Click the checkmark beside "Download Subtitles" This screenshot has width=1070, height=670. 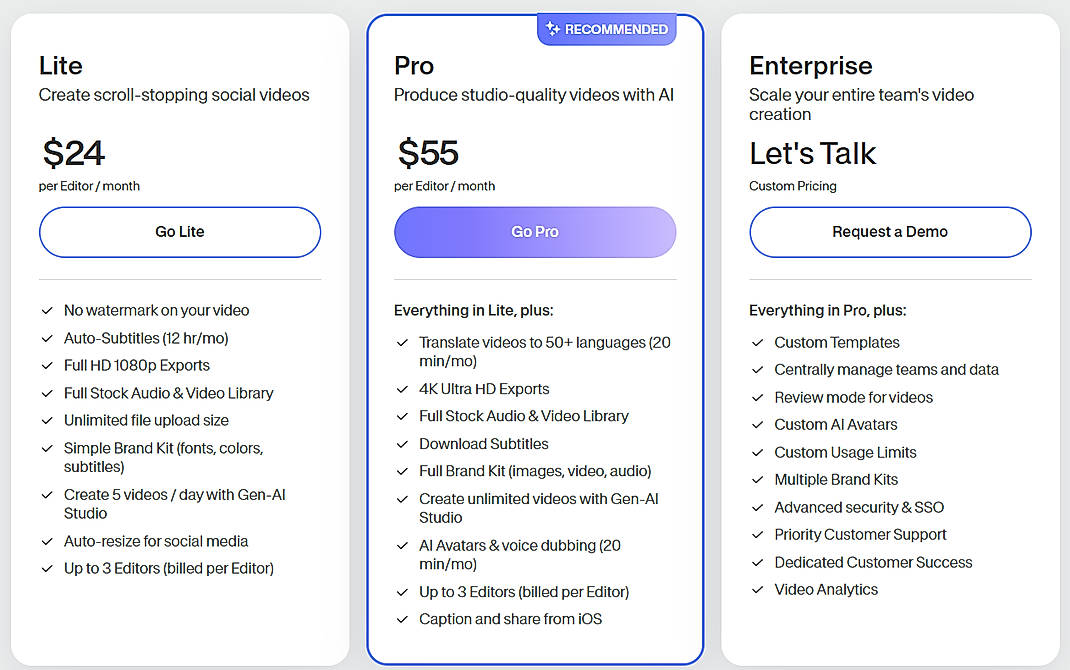coord(403,444)
